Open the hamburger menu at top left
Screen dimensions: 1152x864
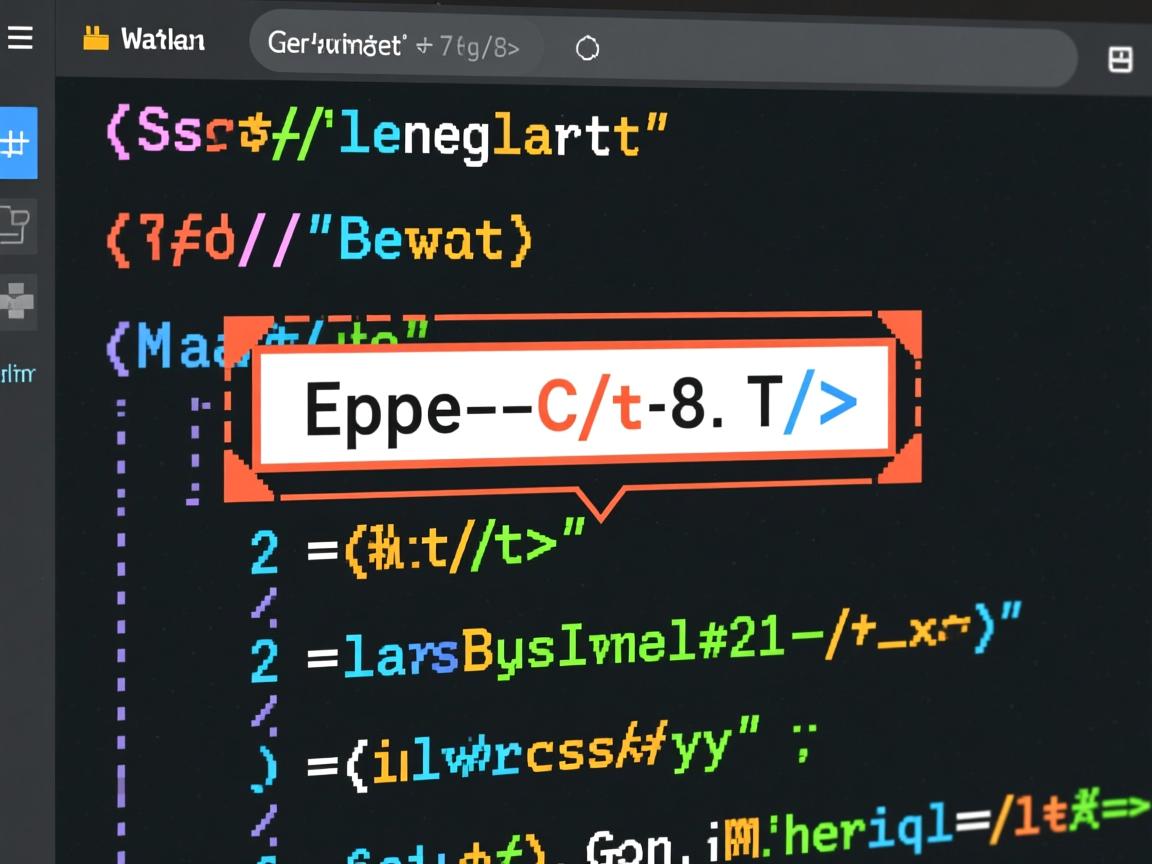tap(20, 39)
